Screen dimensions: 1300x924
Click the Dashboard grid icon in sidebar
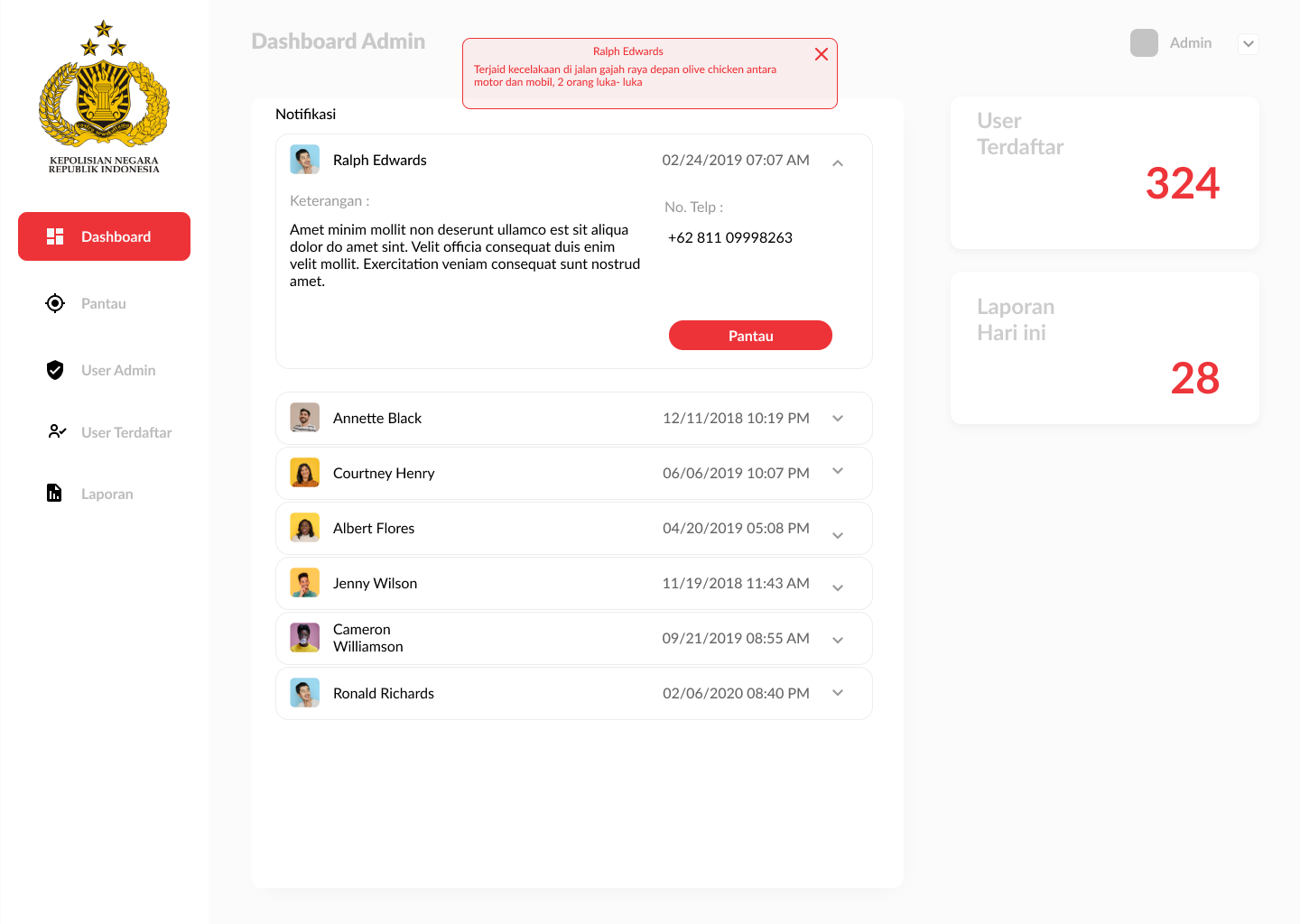(x=55, y=236)
